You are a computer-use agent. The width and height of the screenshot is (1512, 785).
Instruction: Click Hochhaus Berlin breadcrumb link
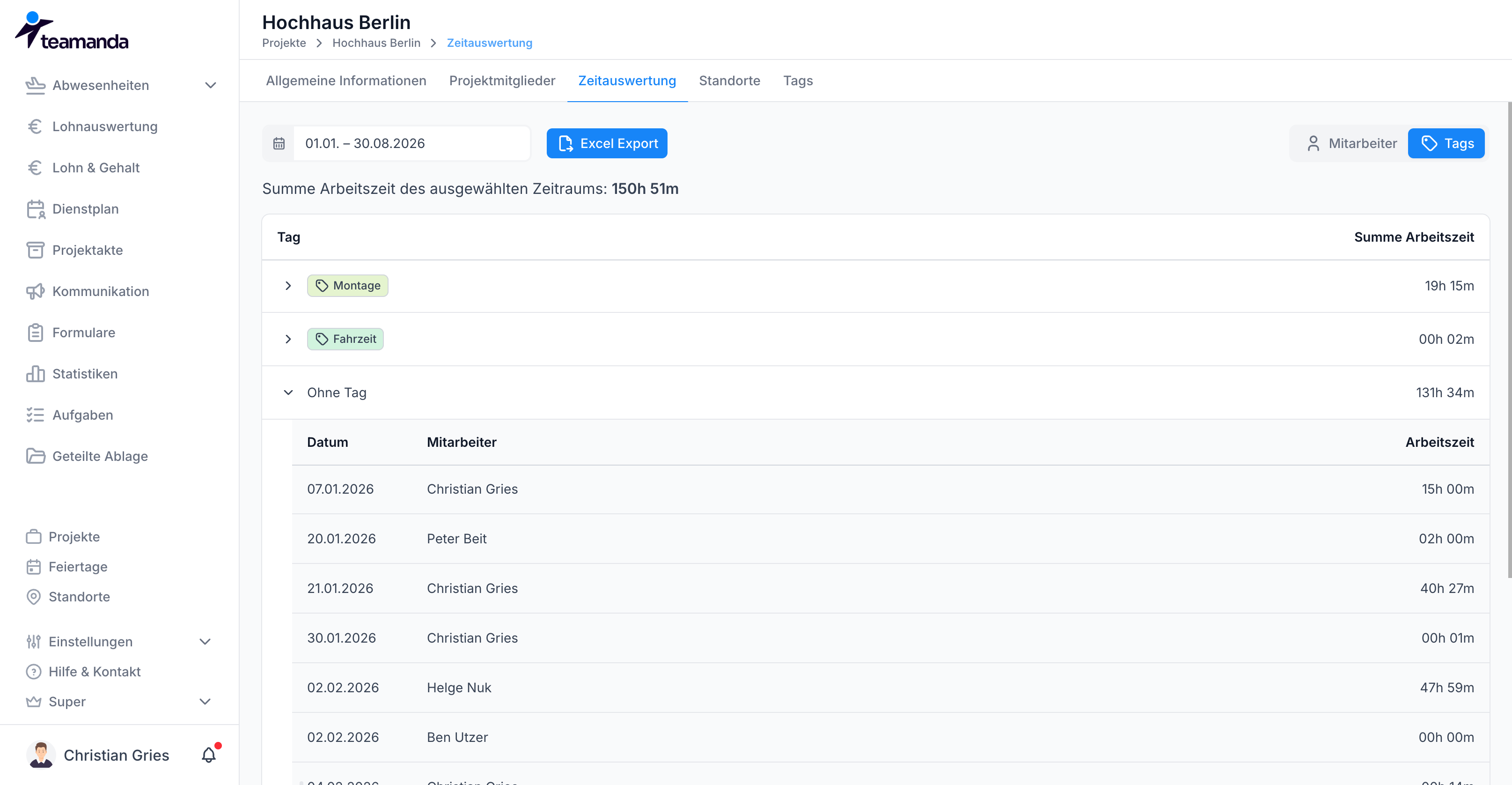pos(376,43)
